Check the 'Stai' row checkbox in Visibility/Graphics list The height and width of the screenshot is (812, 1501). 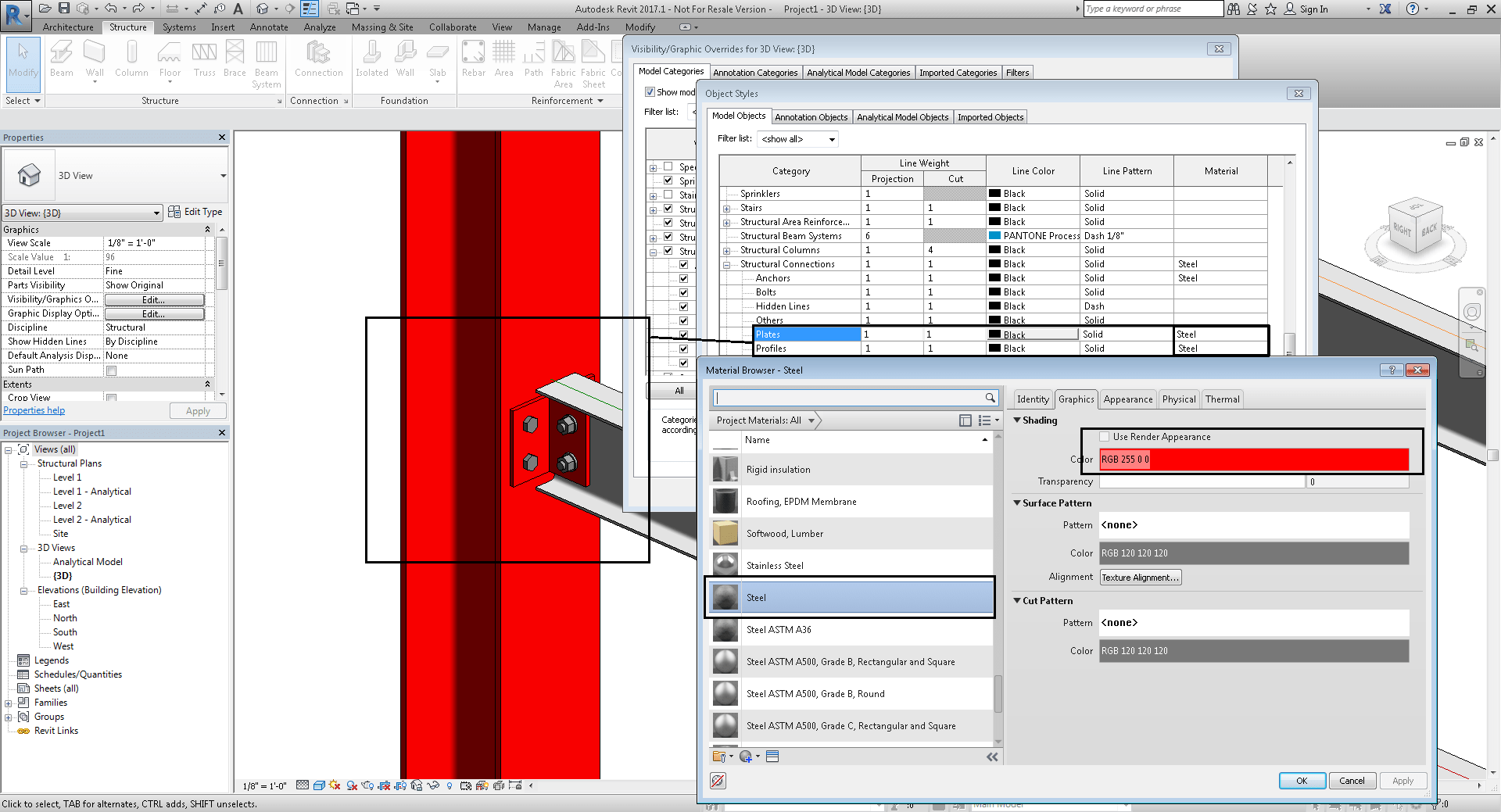[x=668, y=195]
